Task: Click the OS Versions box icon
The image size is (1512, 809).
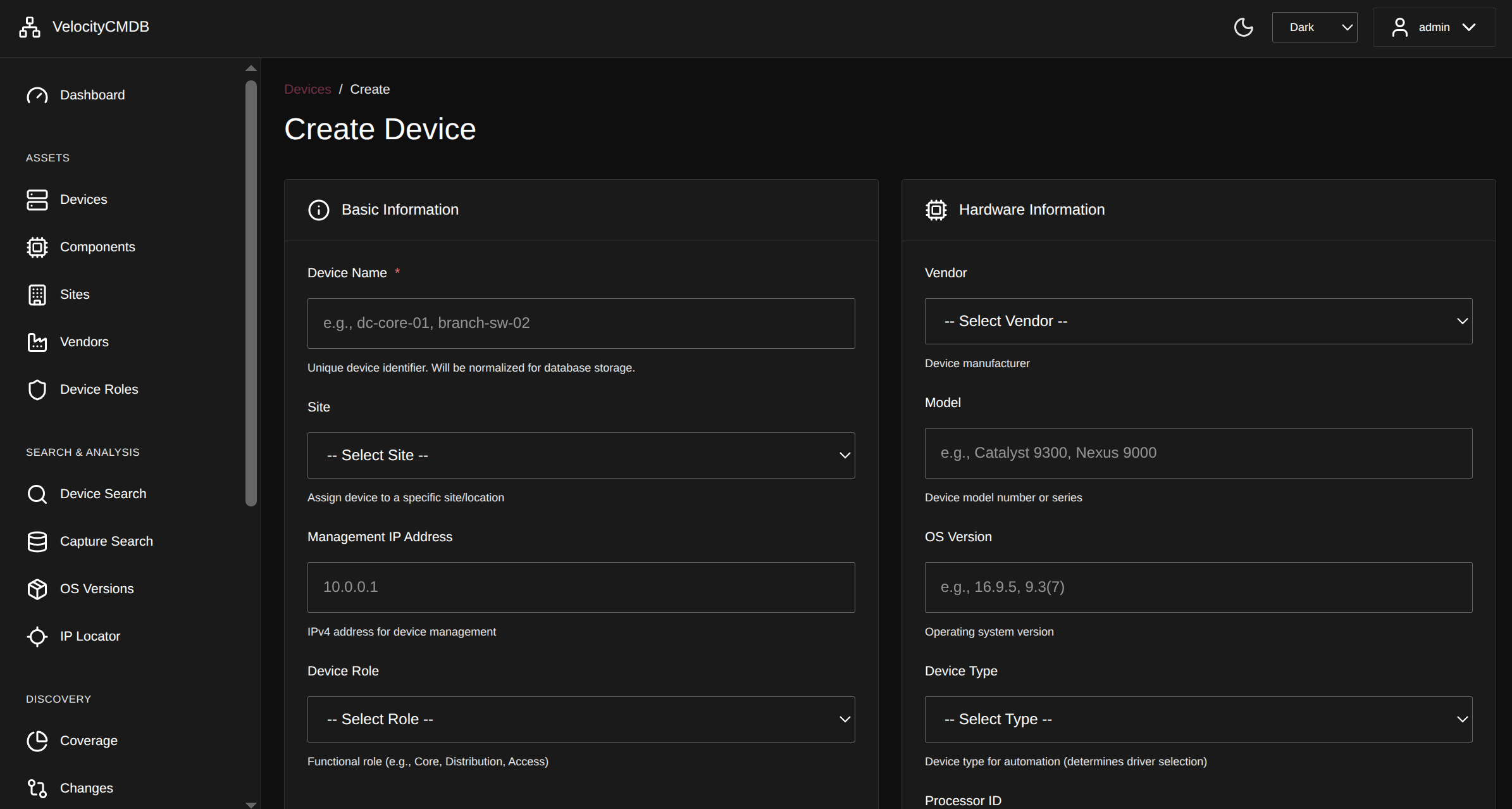Action: (x=37, y=589)
